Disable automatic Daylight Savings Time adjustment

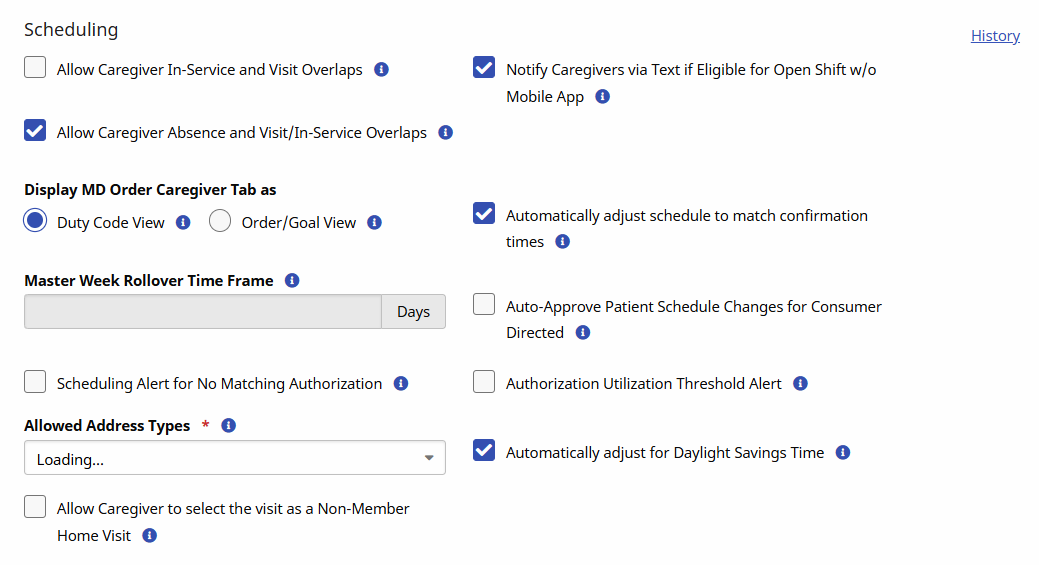tap(484, 451)
